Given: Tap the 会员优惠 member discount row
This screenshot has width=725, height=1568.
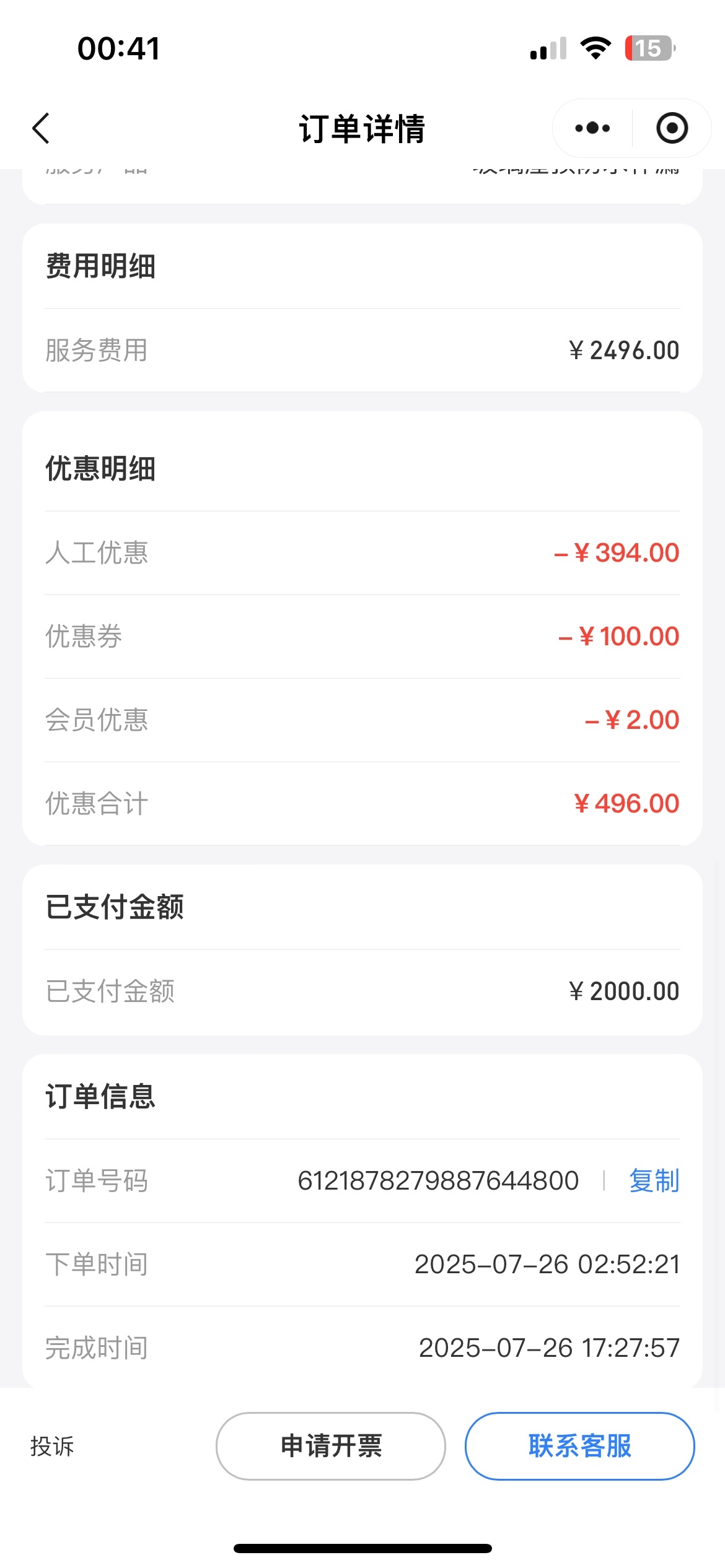Looking at the screenshot, I should point(362,720).
